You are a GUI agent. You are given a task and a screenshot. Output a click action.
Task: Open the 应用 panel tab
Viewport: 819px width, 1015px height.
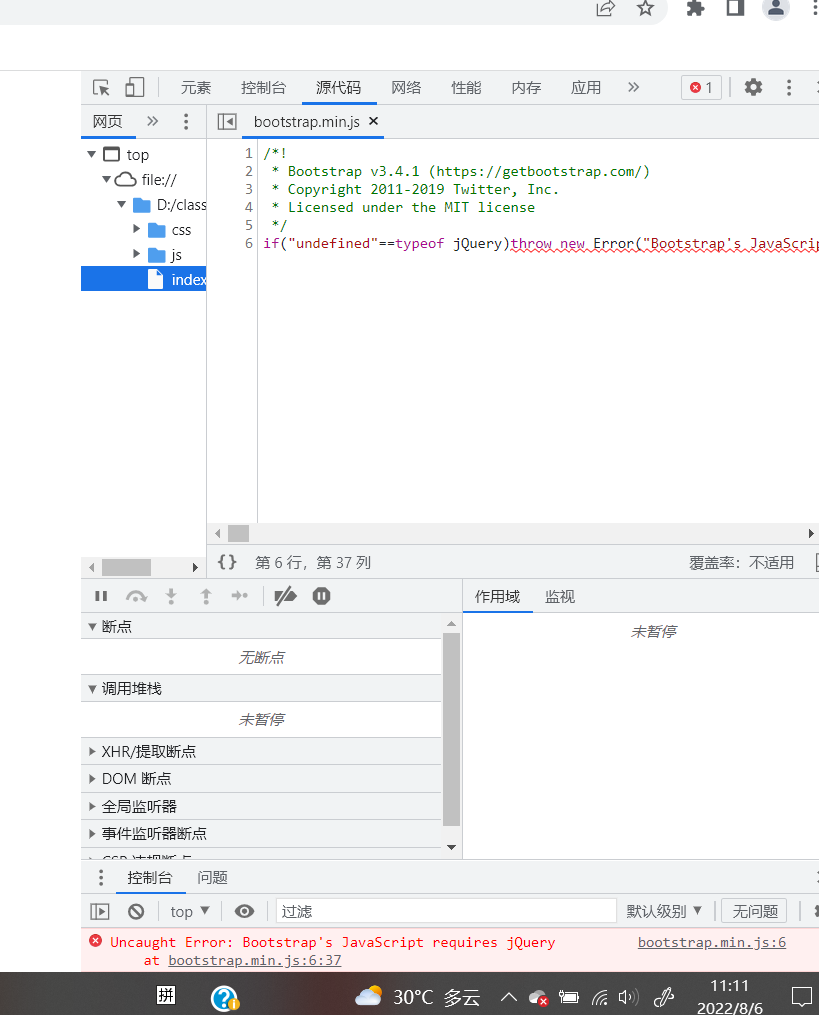click(585, 87)
